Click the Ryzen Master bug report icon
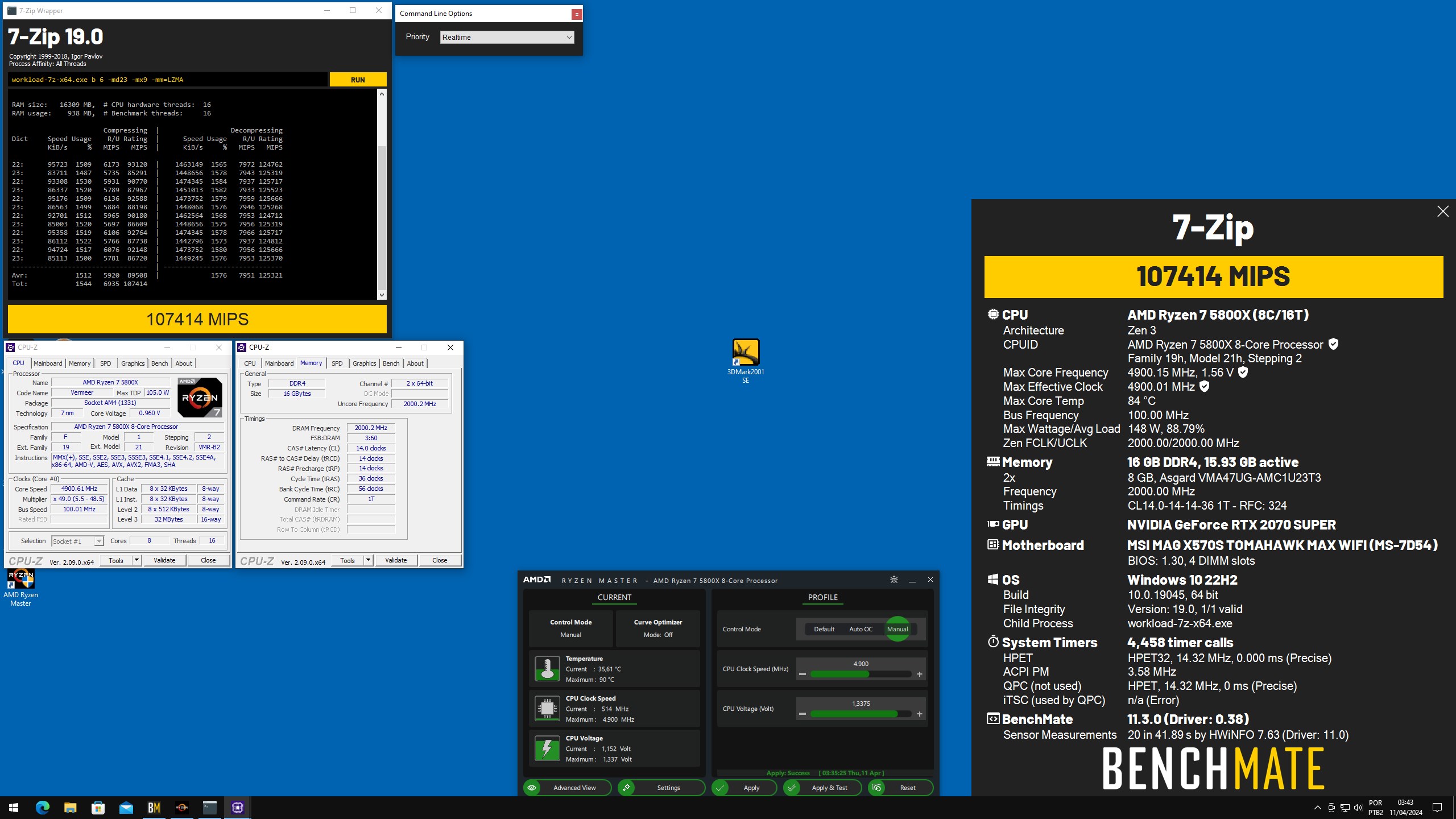This screenshot has width=1456, height=819. click(894, 580)
